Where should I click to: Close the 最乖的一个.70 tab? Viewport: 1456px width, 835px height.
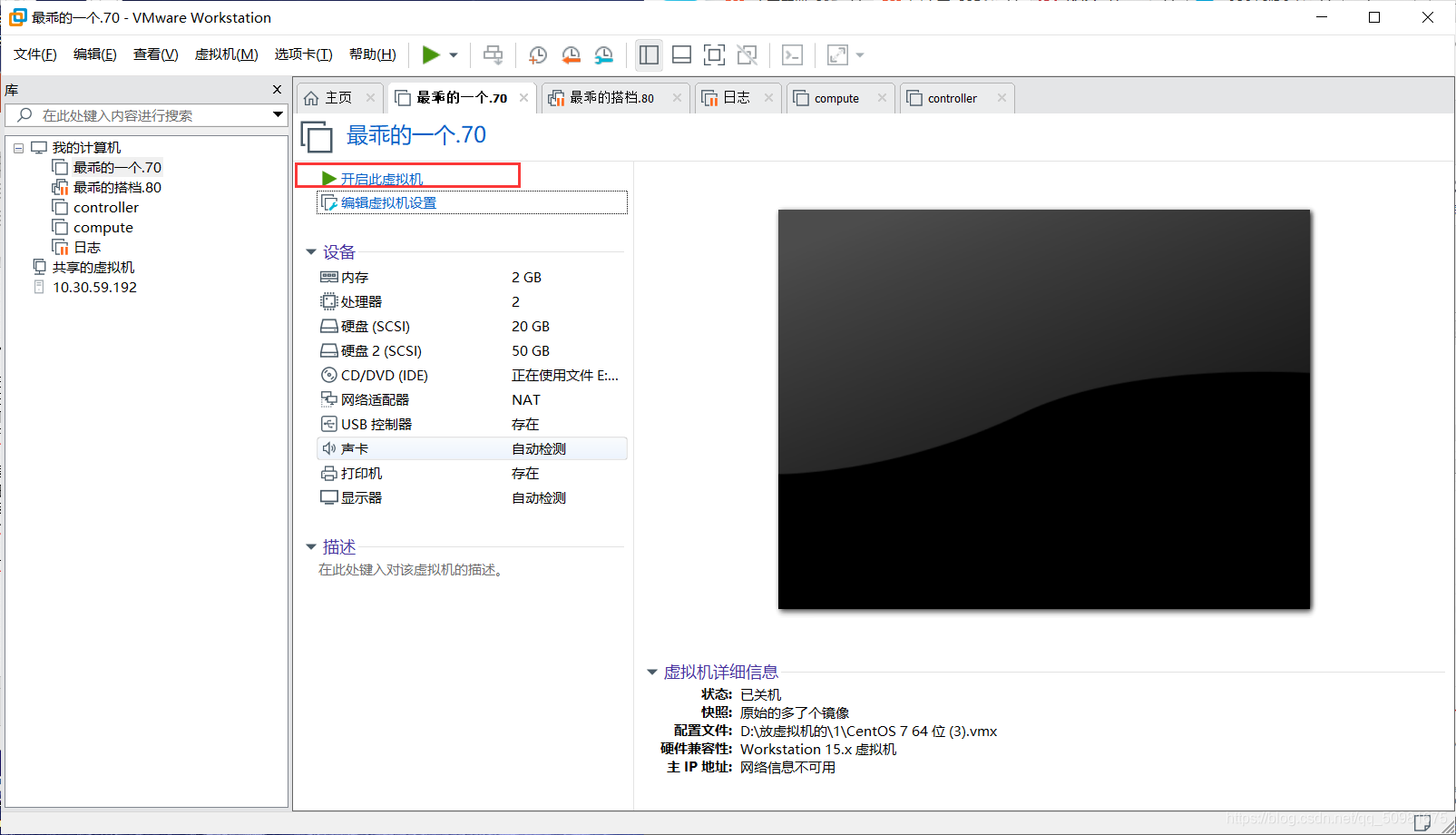(523, 98)
